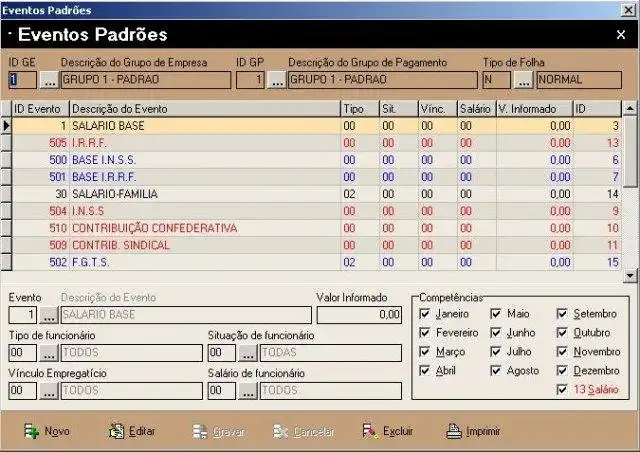The image size is (640, 453).
Task: Toggle the Janeiro checkbox
Action: point(424,313)
